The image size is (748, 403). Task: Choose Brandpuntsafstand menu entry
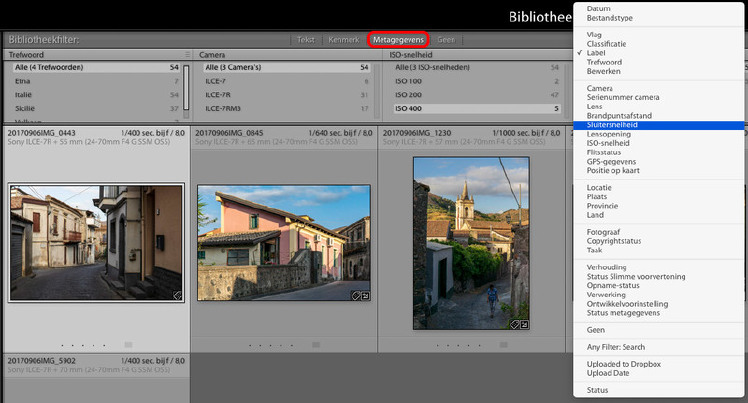[619, 116]
